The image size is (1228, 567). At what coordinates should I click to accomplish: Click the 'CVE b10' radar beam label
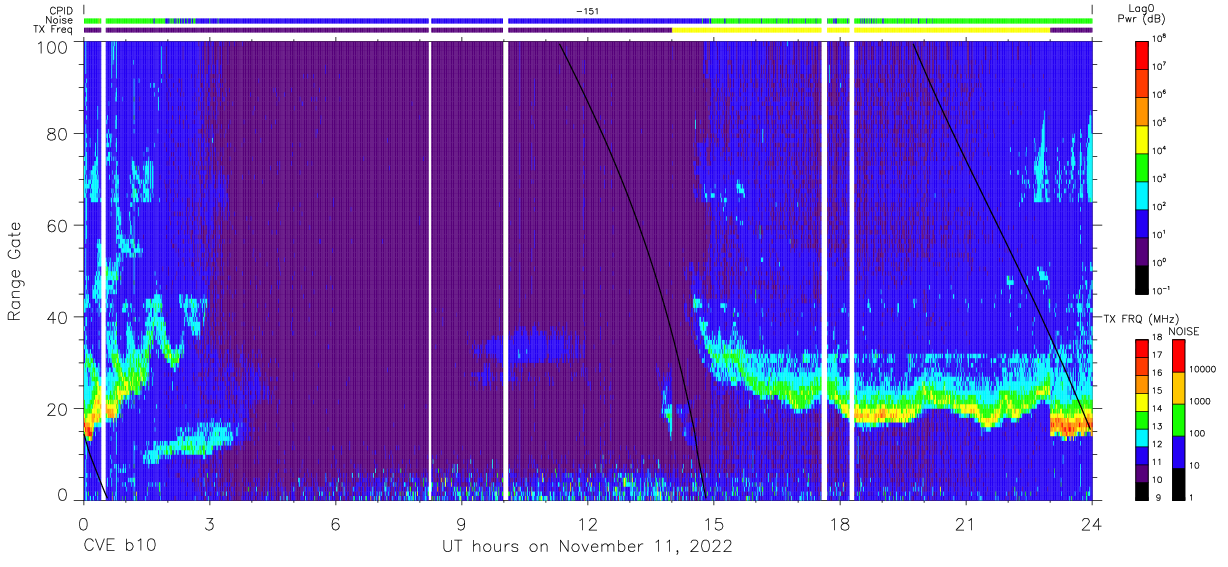[x=119, y=547]
